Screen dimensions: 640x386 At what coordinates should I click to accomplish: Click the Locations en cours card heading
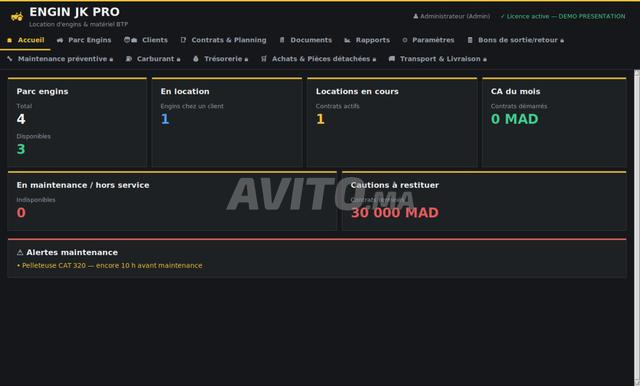tap(357, 91)
